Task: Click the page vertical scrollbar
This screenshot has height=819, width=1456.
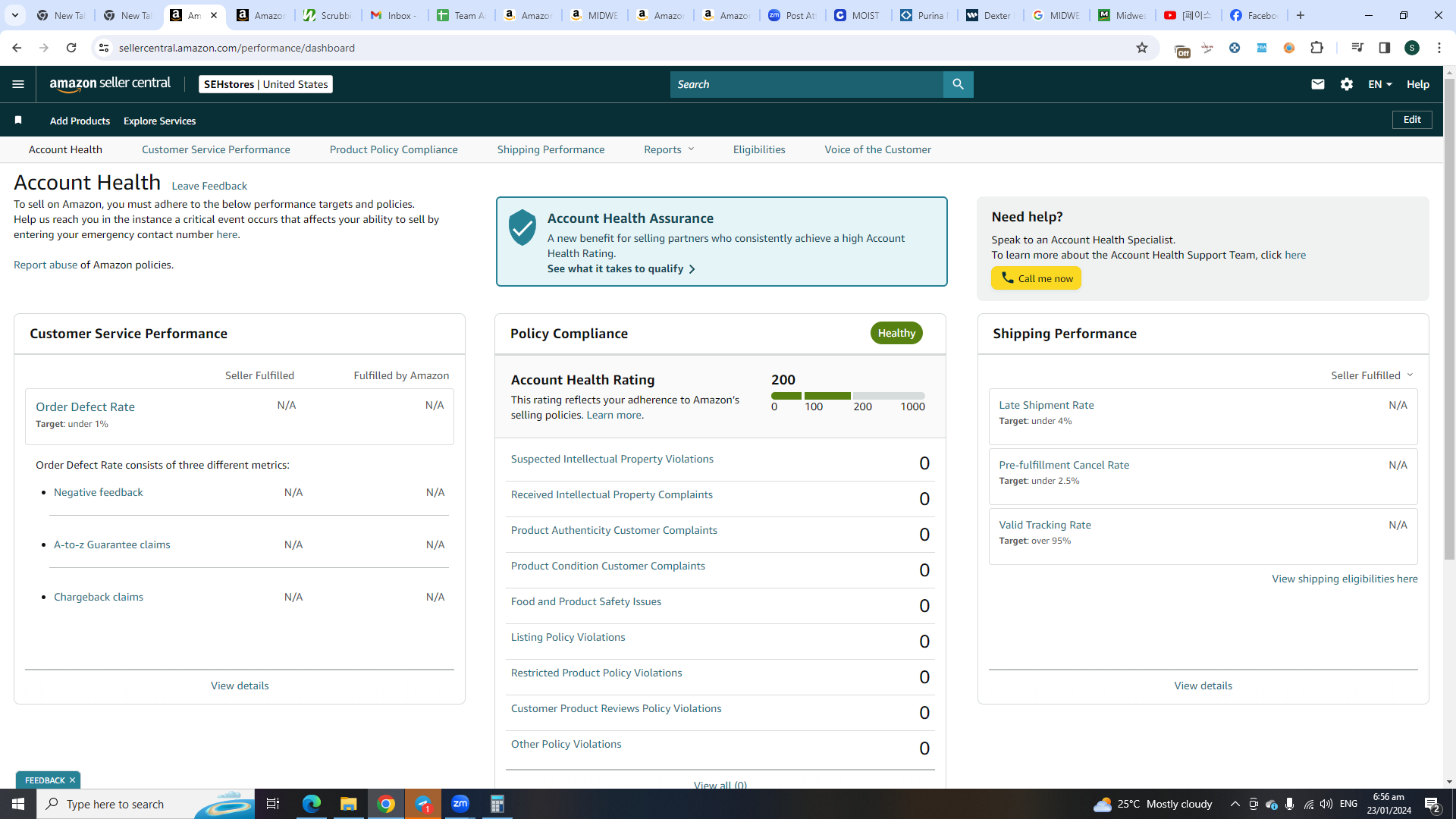Action: 1449,318
